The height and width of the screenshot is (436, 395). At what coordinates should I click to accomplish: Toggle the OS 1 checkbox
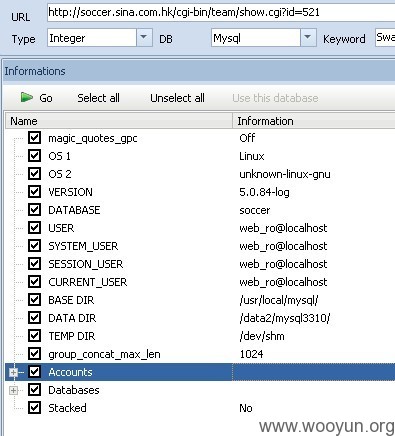34,156
